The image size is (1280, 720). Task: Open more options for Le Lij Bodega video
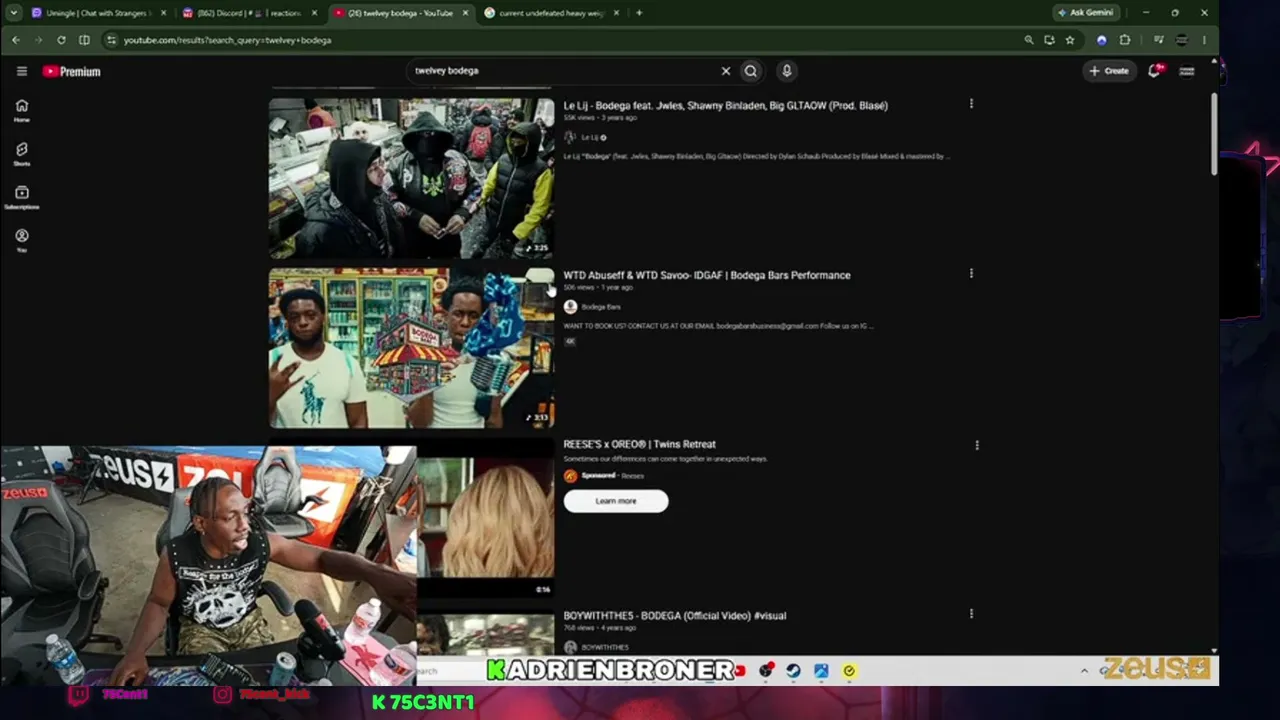tap(971, 103)
